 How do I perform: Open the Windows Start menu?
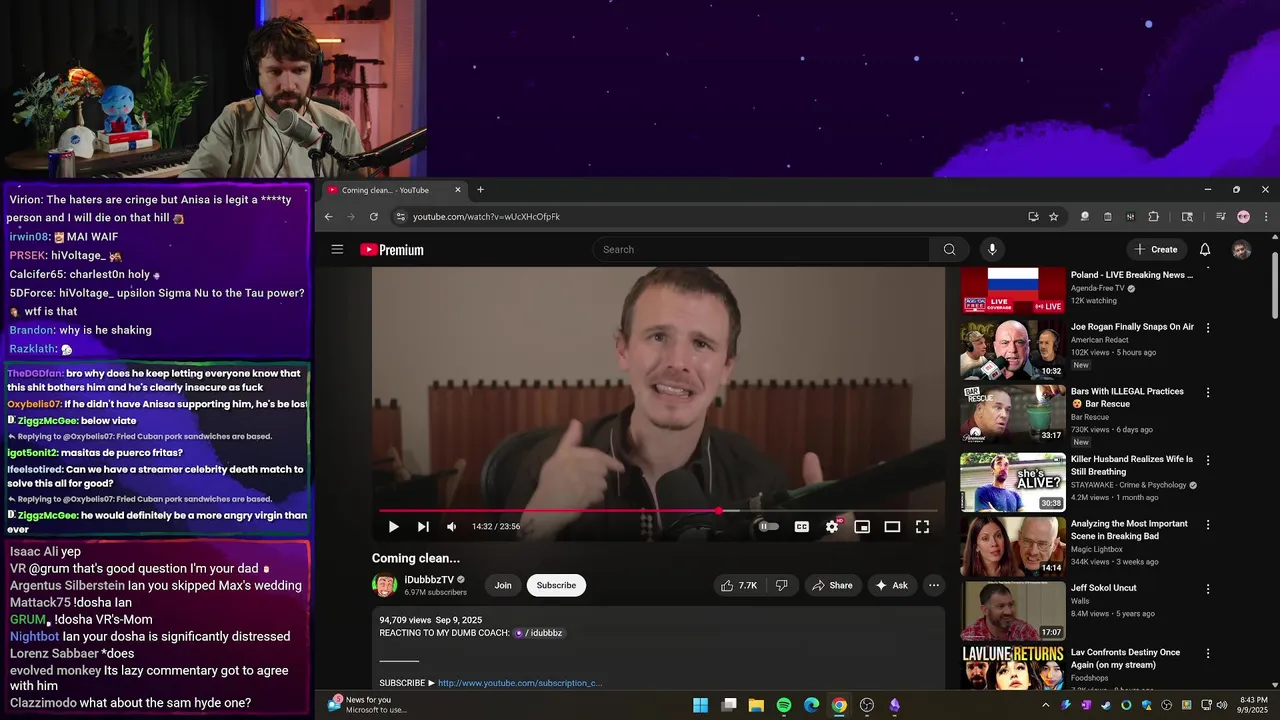[x=700, y=705]
